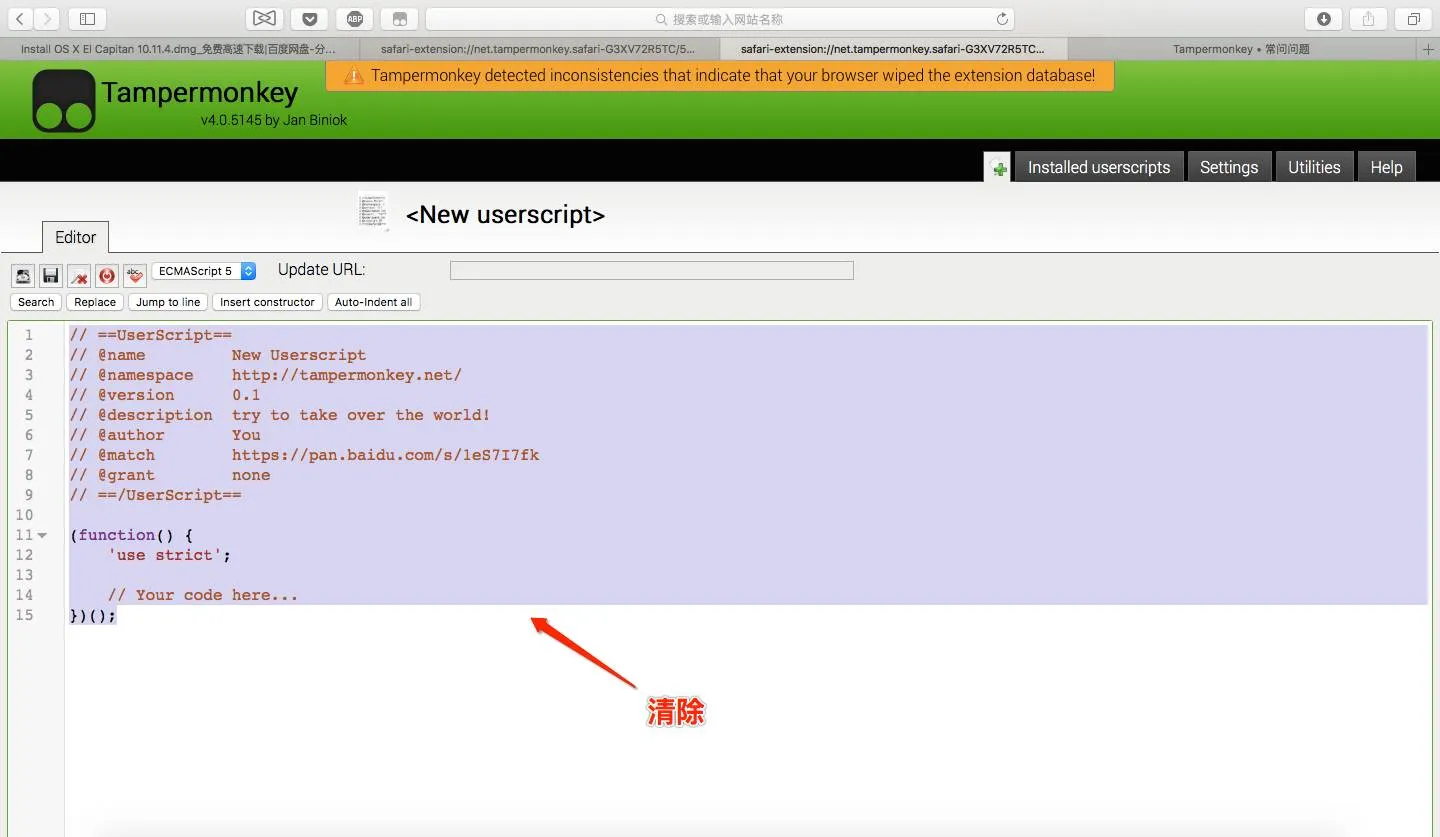Viewport: 1440px width, 837px height.
Task: Click the Auto-Indent all button
Action: (x=373, y=302)
